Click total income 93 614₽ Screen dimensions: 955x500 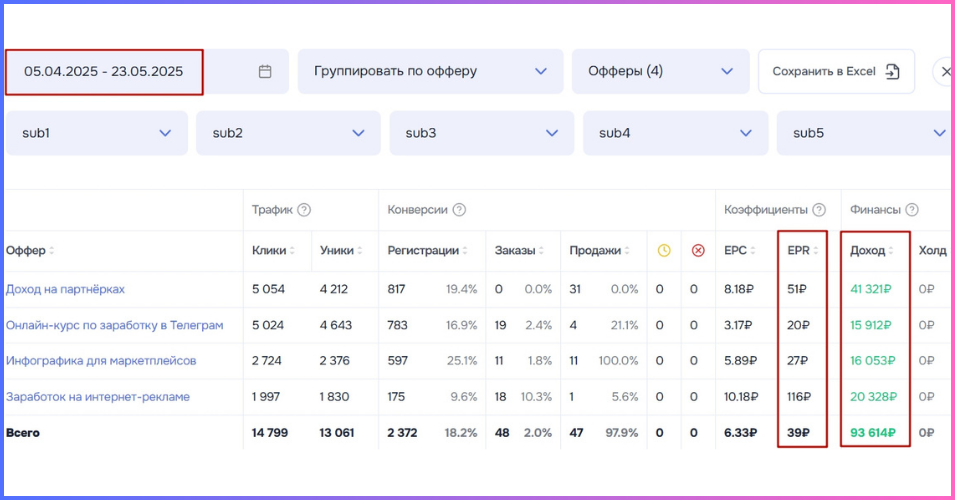click(873, 433)
